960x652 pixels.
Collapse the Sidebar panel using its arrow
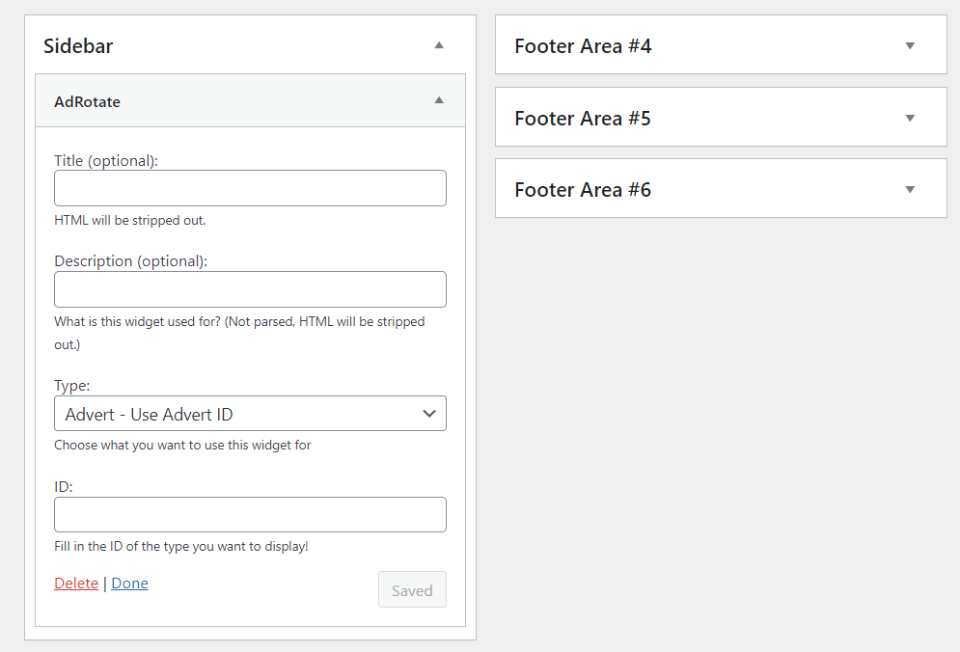tap(439, 46)
